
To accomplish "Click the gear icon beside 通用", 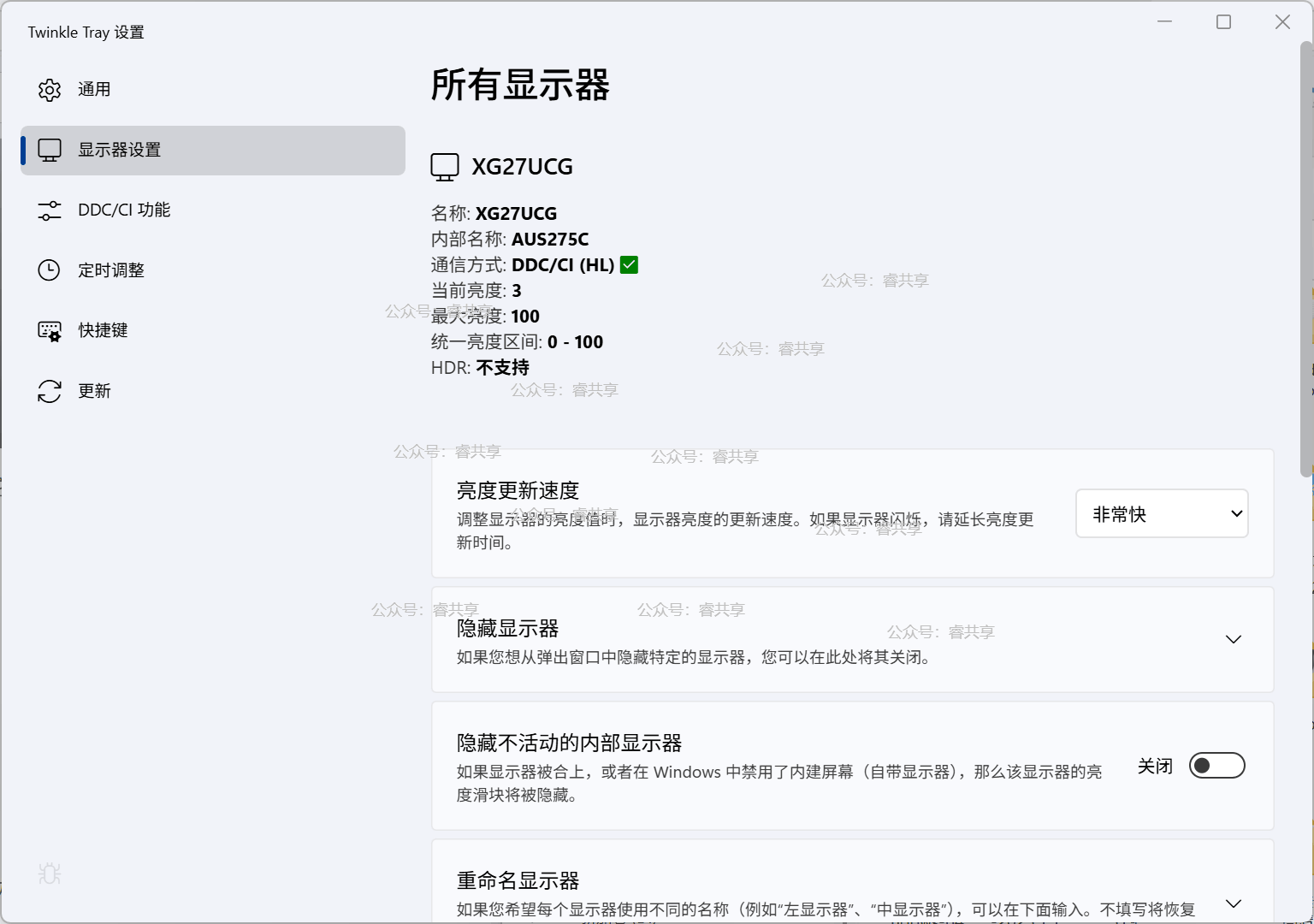I will tap(50, 90).
